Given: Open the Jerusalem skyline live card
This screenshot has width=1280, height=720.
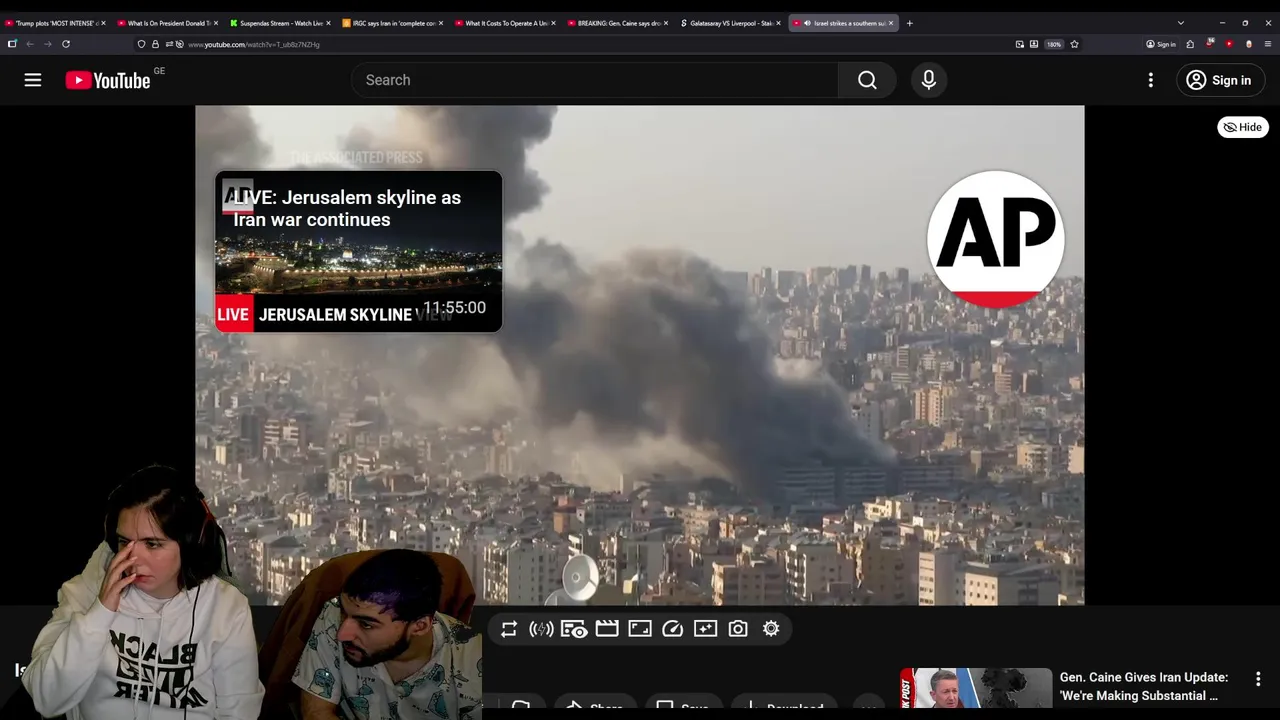Looking at the screenshot, I should pos(358,251).
